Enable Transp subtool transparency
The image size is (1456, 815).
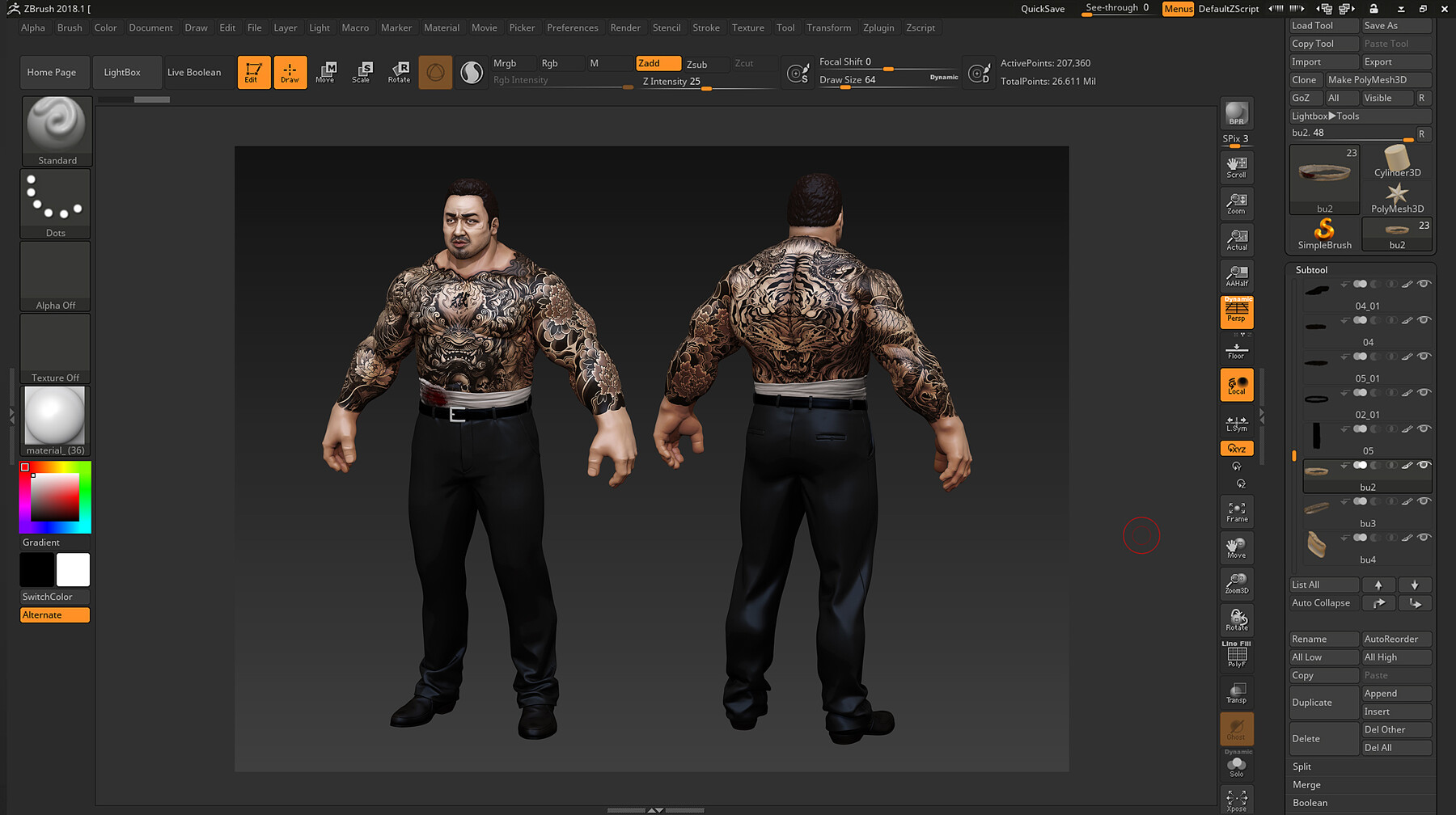coord(1236,691)
